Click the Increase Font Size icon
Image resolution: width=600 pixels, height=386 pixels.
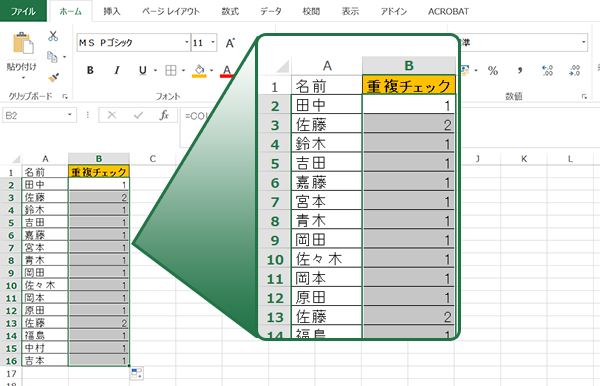(x=230, y=43)
